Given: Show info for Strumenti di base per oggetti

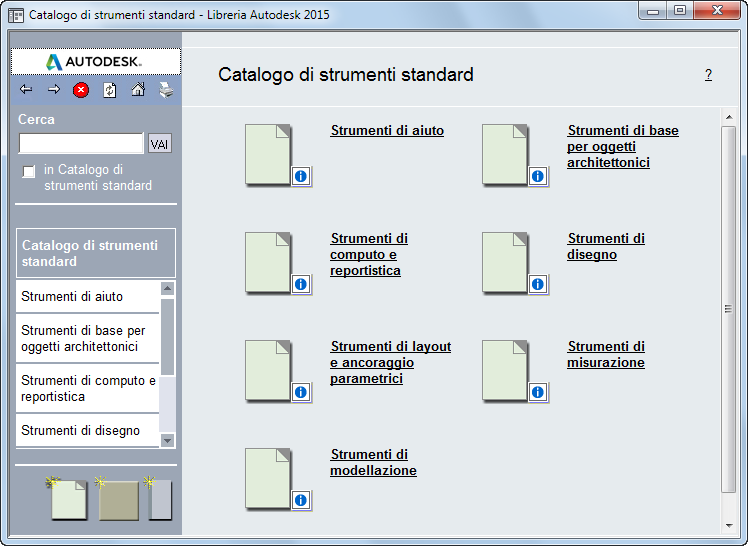Looking at the screenshot, I should [538, 176].
